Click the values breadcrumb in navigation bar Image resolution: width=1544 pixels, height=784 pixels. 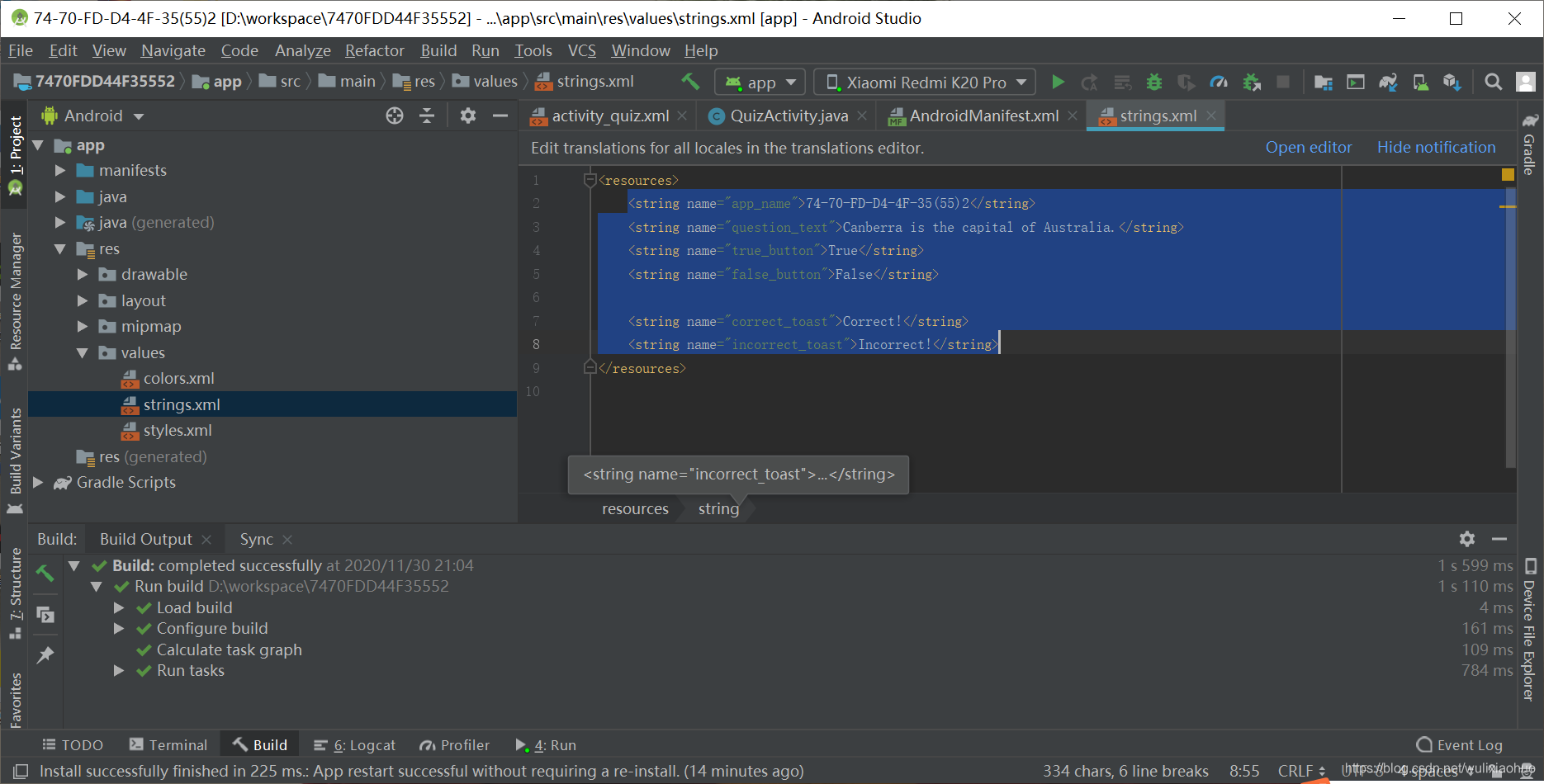pyautogui.click(x=485, y=81)
